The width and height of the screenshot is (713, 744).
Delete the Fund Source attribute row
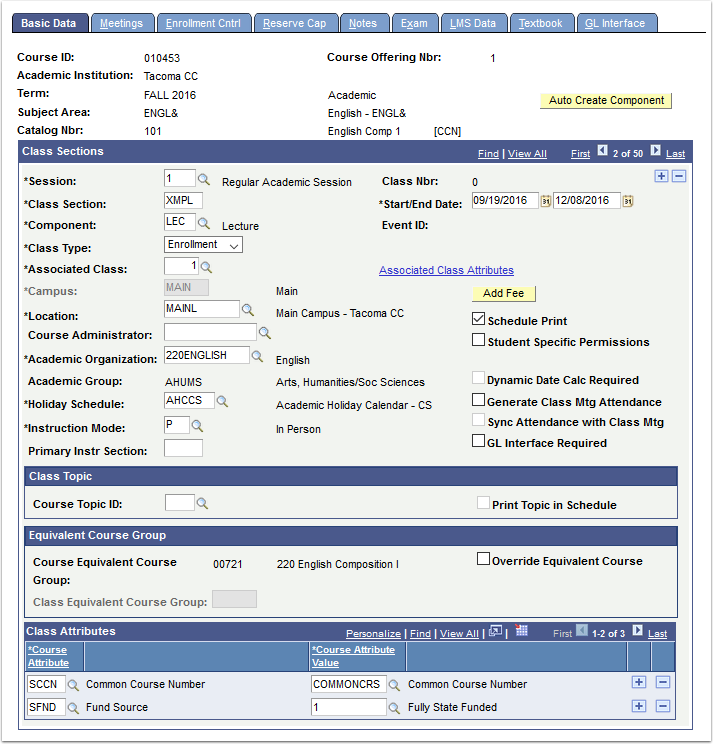tap(663, 706)
